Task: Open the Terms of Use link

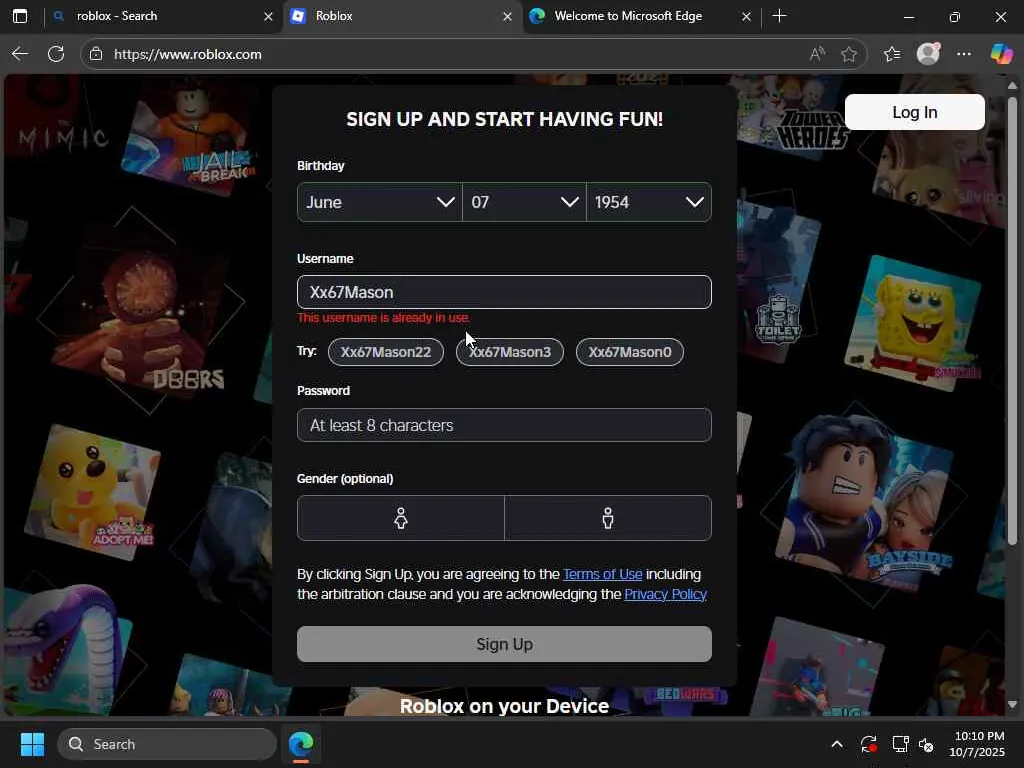Action: point(602,574)
